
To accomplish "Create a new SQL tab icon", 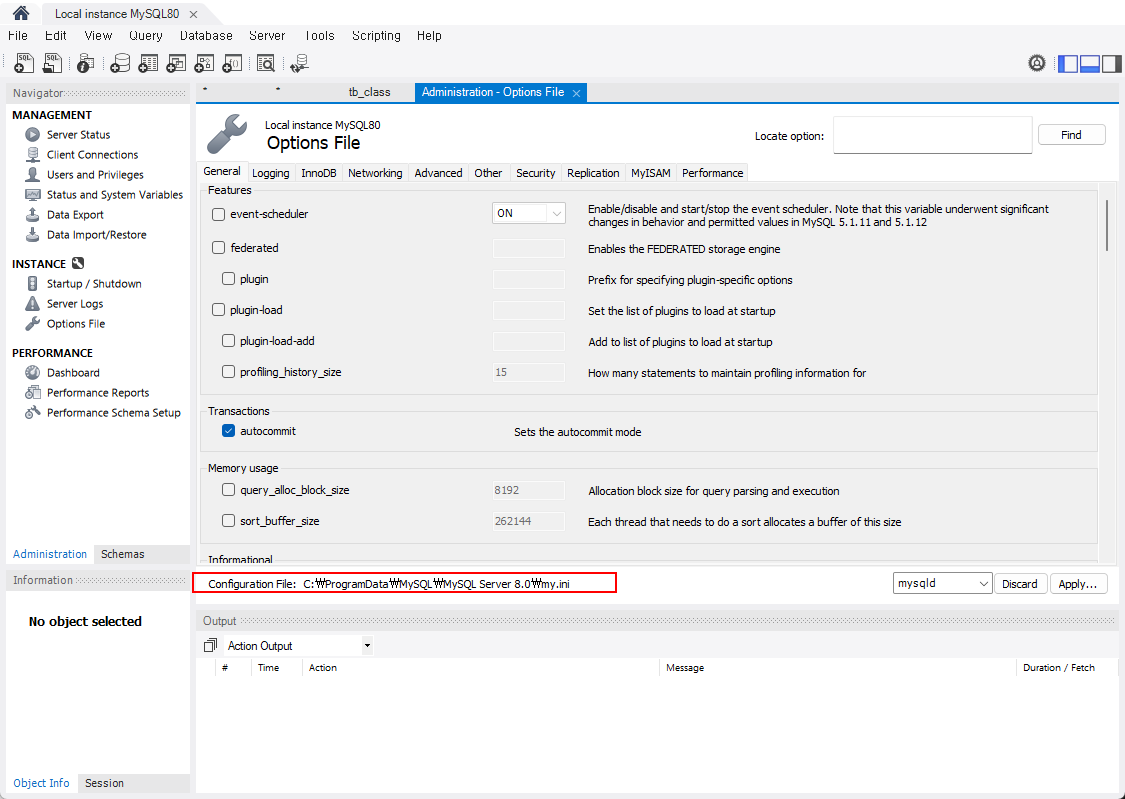I will click(24, 63).
